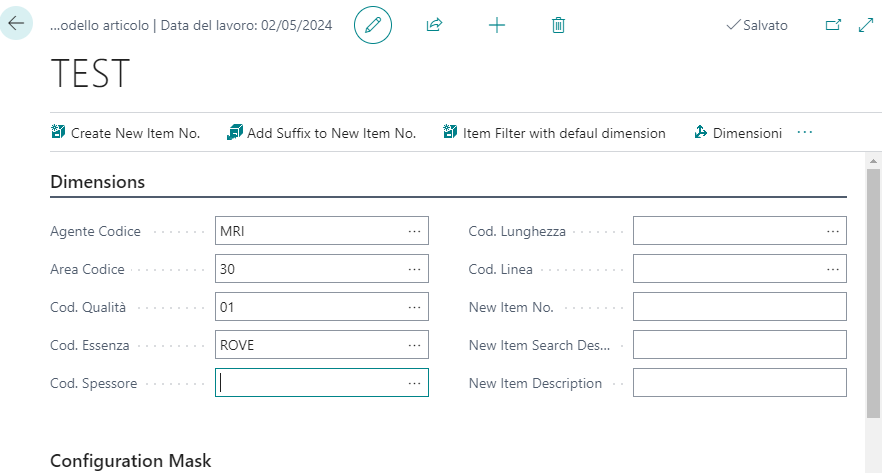Select Item Filter with defaul dimension

(554, 133)
